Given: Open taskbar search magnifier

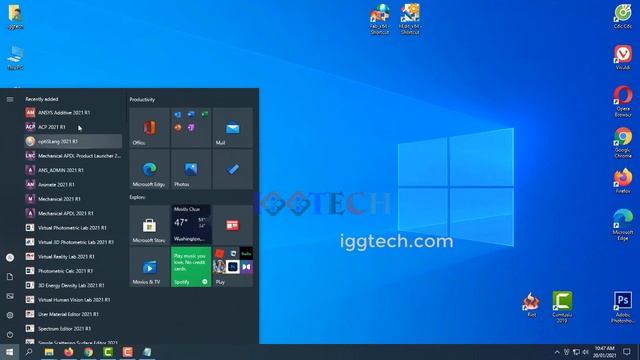Looking at the screenshot, I should 29,352.
